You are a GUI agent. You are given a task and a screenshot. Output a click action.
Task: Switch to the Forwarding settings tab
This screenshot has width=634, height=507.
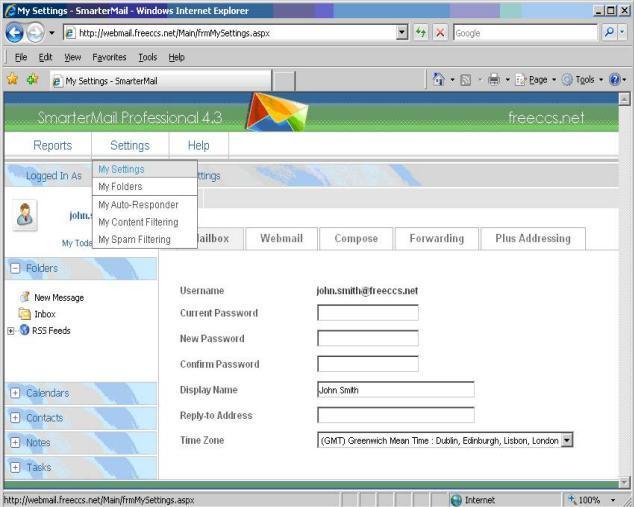(x=437, y=239)
